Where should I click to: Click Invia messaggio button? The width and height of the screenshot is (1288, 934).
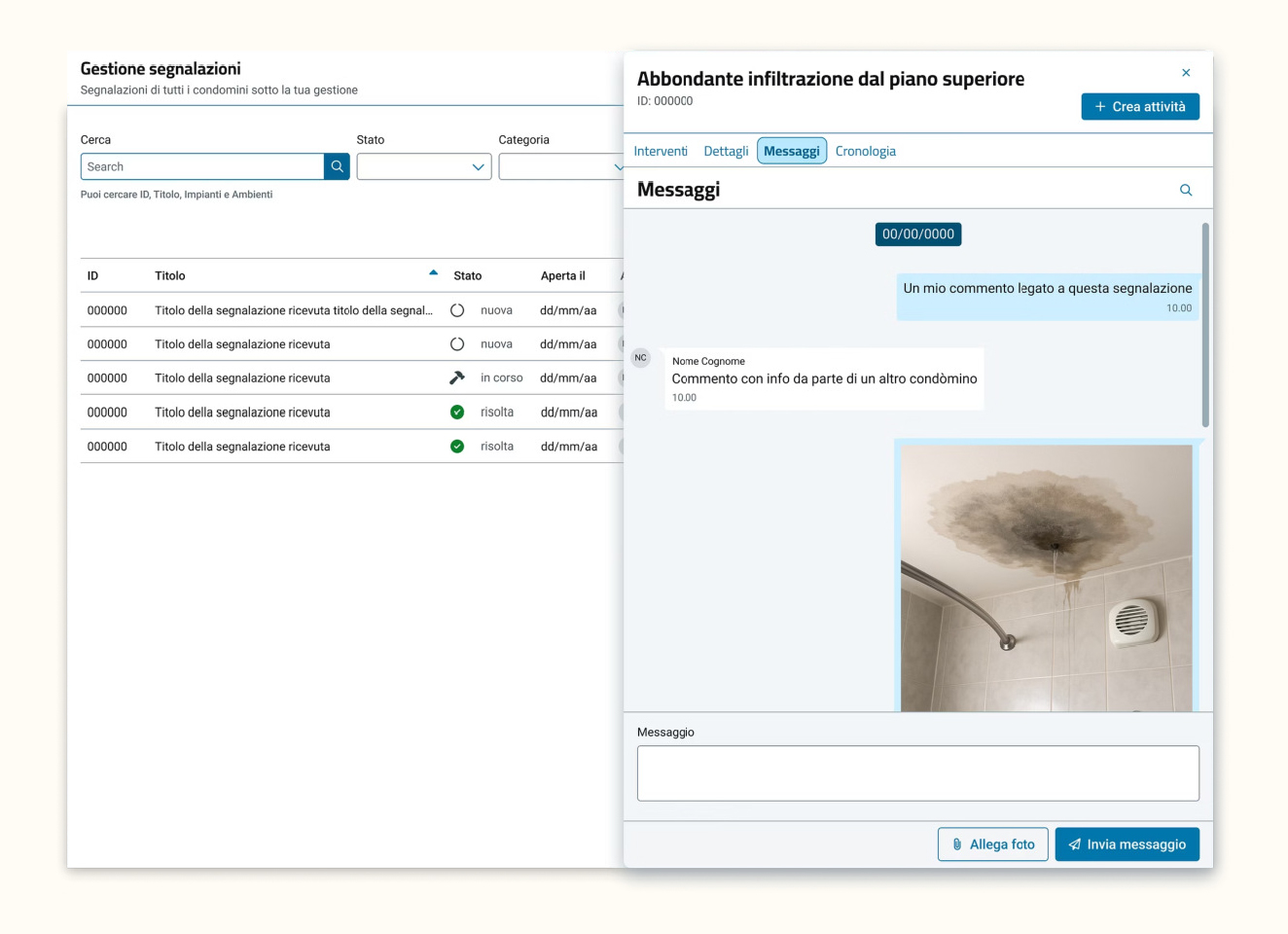(1127, 844)
